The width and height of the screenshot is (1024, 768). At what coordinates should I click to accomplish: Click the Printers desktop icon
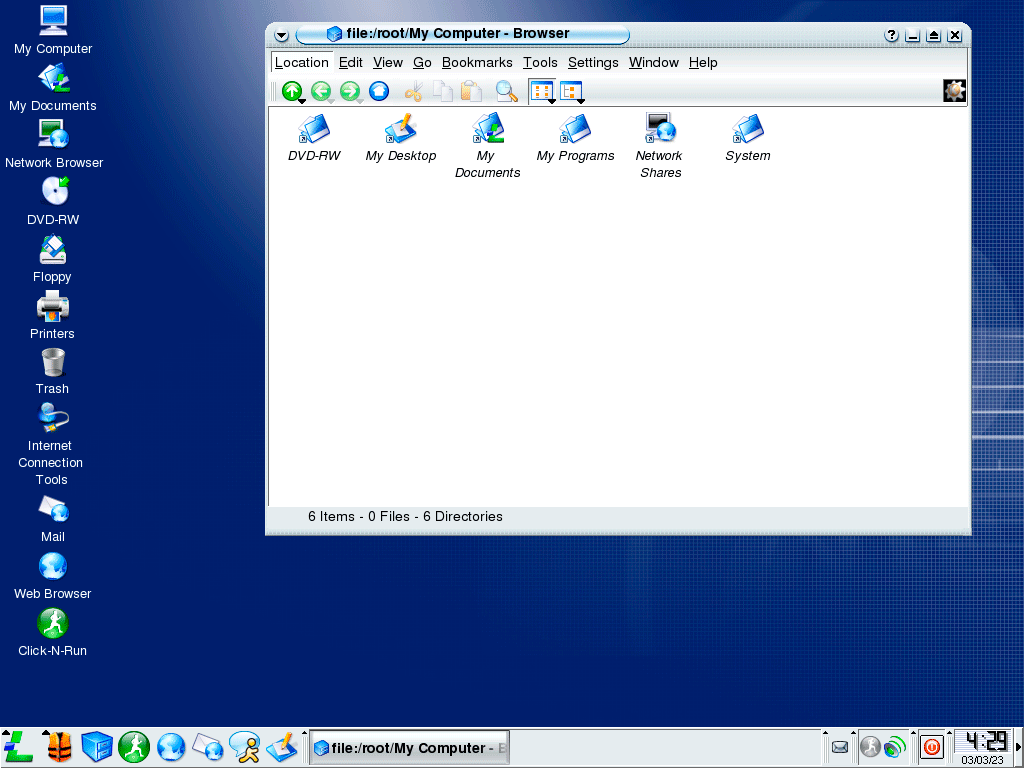pos(52,306)
